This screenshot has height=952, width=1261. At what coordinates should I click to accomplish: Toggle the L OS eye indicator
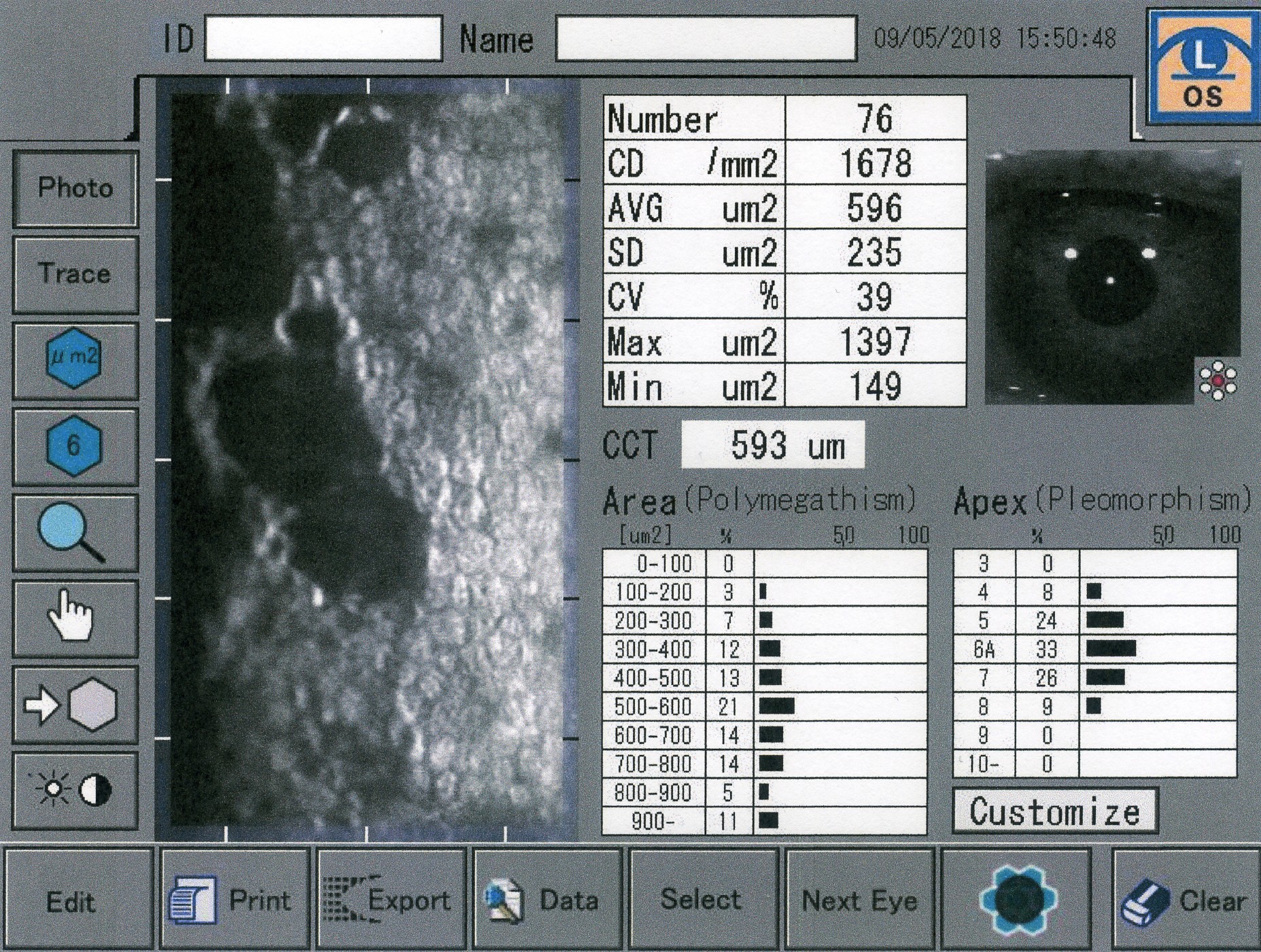pyautogui.click(x=1202, y=67)
